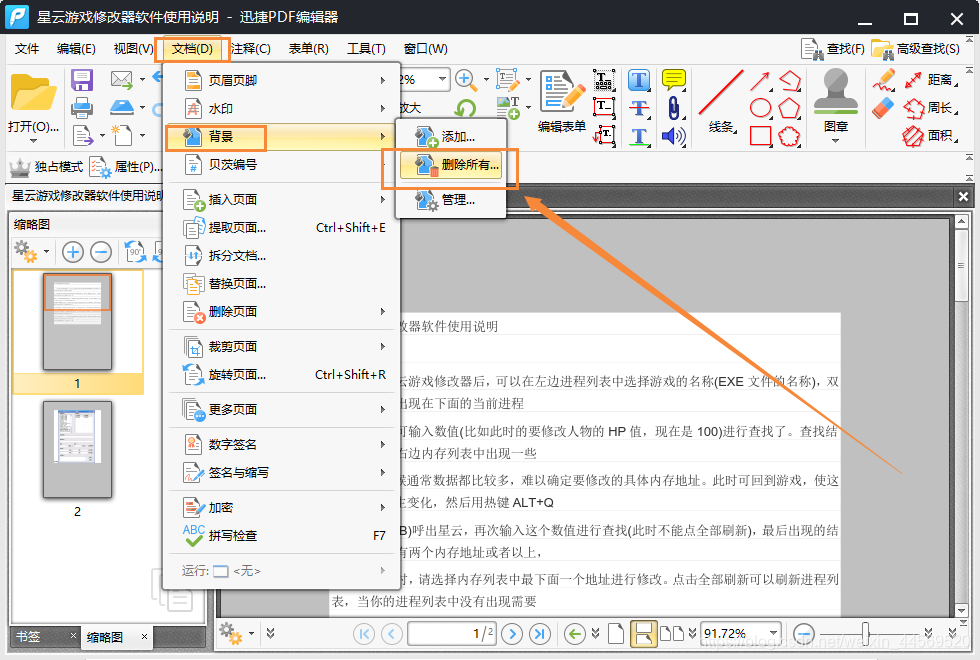
Task: Choose 管理... in background submenu
Action: [x=451, y=200]
